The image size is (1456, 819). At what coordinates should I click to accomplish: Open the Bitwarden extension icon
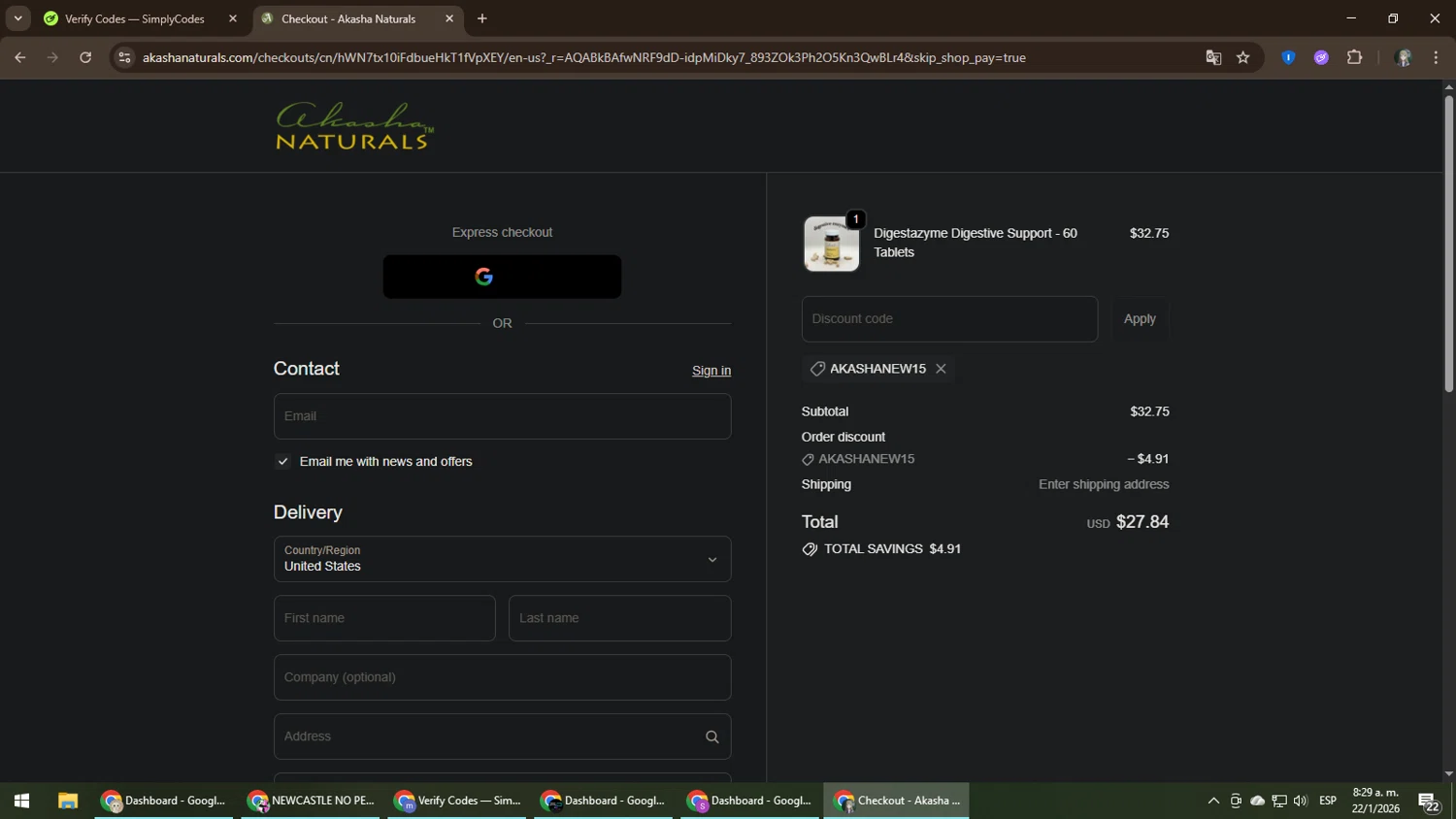click(1288, 57)
